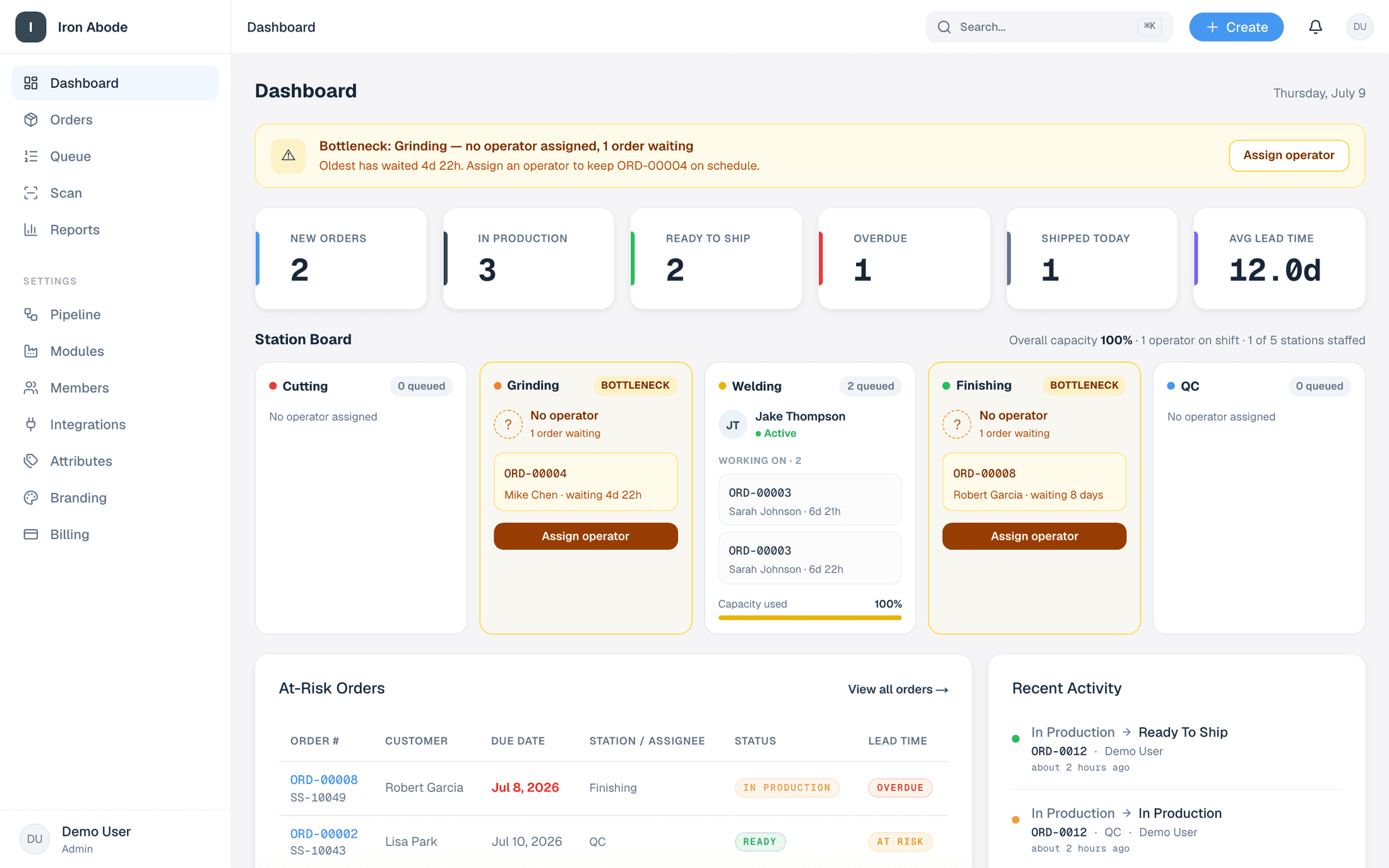
Task: Click the Welding 2 queued badge
Action: (871, 386)
